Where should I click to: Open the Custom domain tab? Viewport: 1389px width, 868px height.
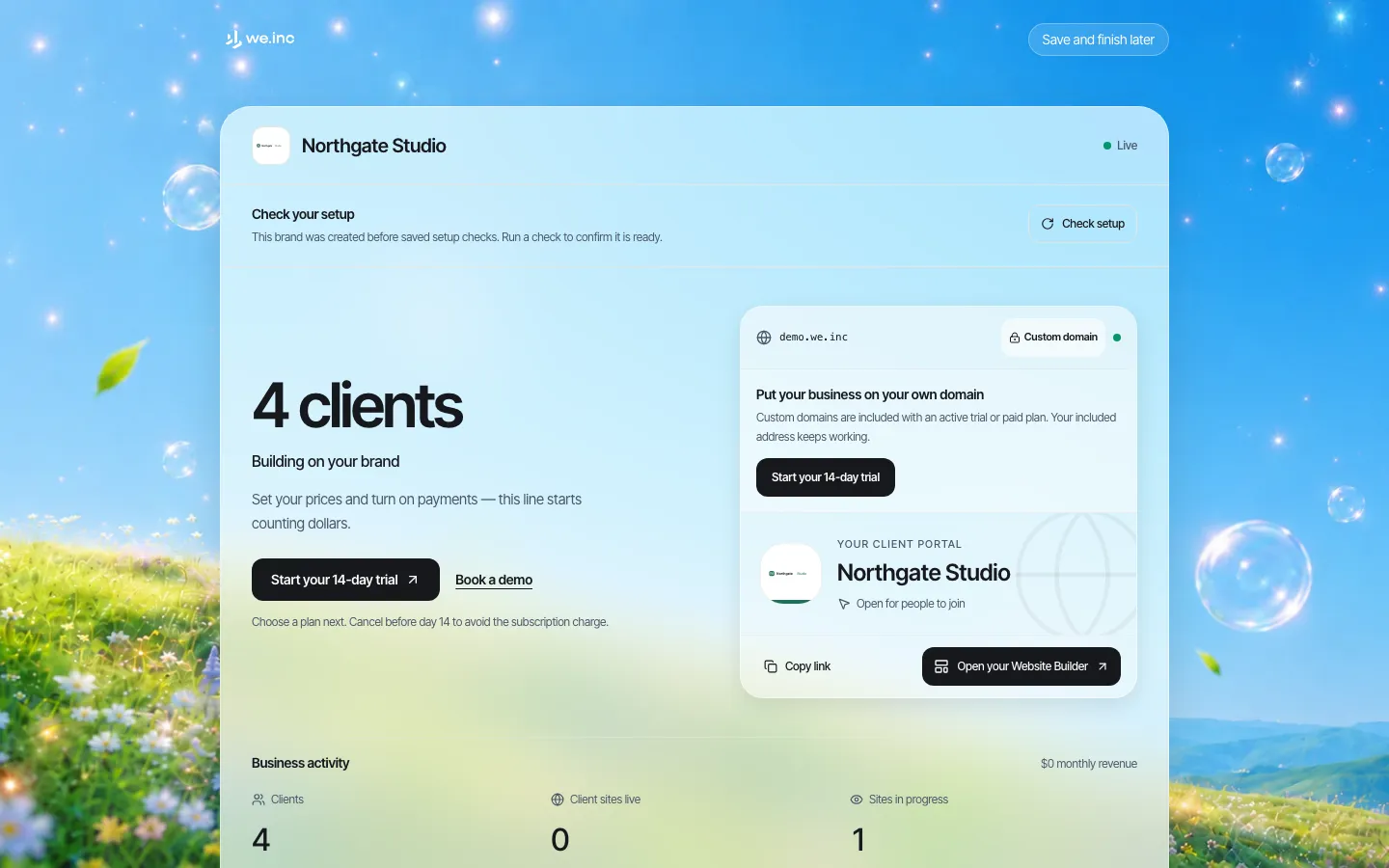[1053, 338]
